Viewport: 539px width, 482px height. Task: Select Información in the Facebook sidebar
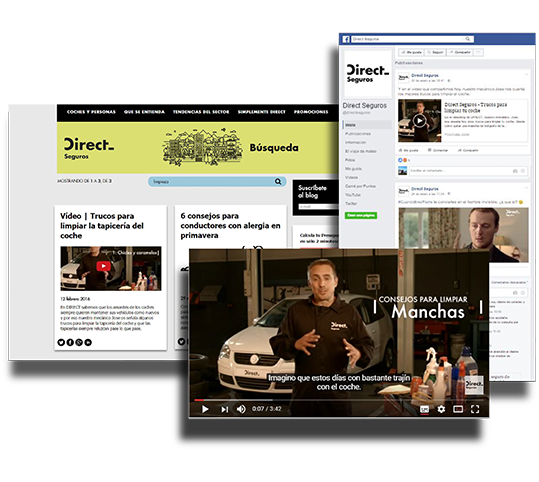(x=355, y=142)
